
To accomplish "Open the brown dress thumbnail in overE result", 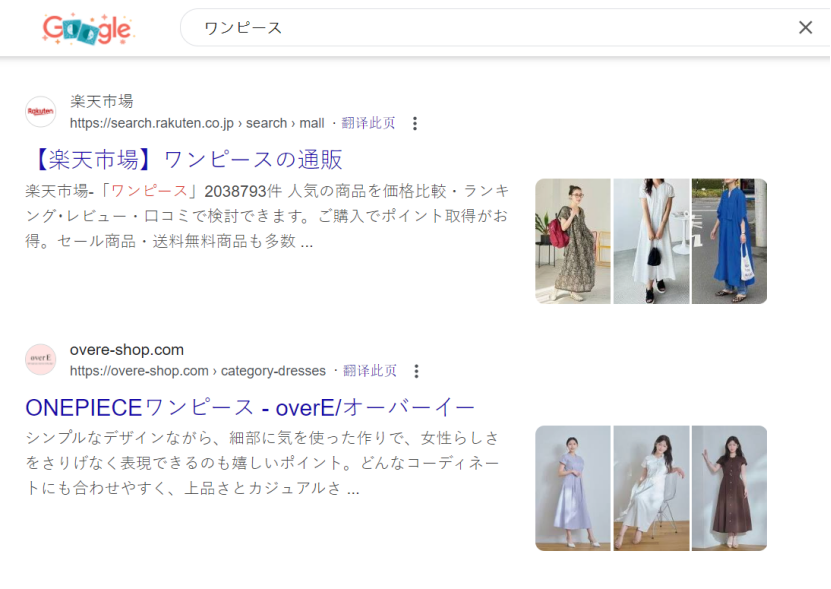I will (729, 488).
